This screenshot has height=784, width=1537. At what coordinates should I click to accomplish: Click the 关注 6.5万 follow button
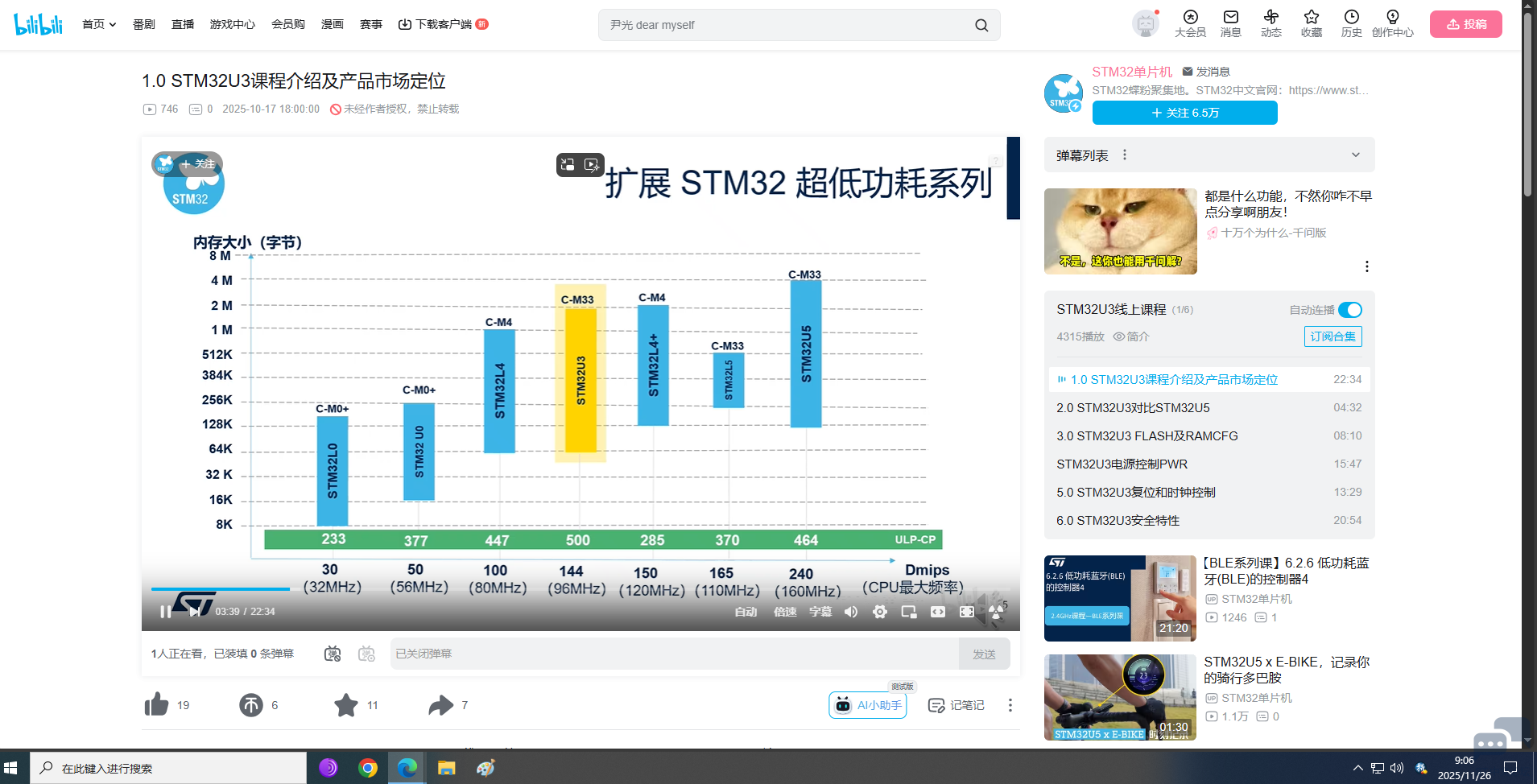tap(1184, 113)
